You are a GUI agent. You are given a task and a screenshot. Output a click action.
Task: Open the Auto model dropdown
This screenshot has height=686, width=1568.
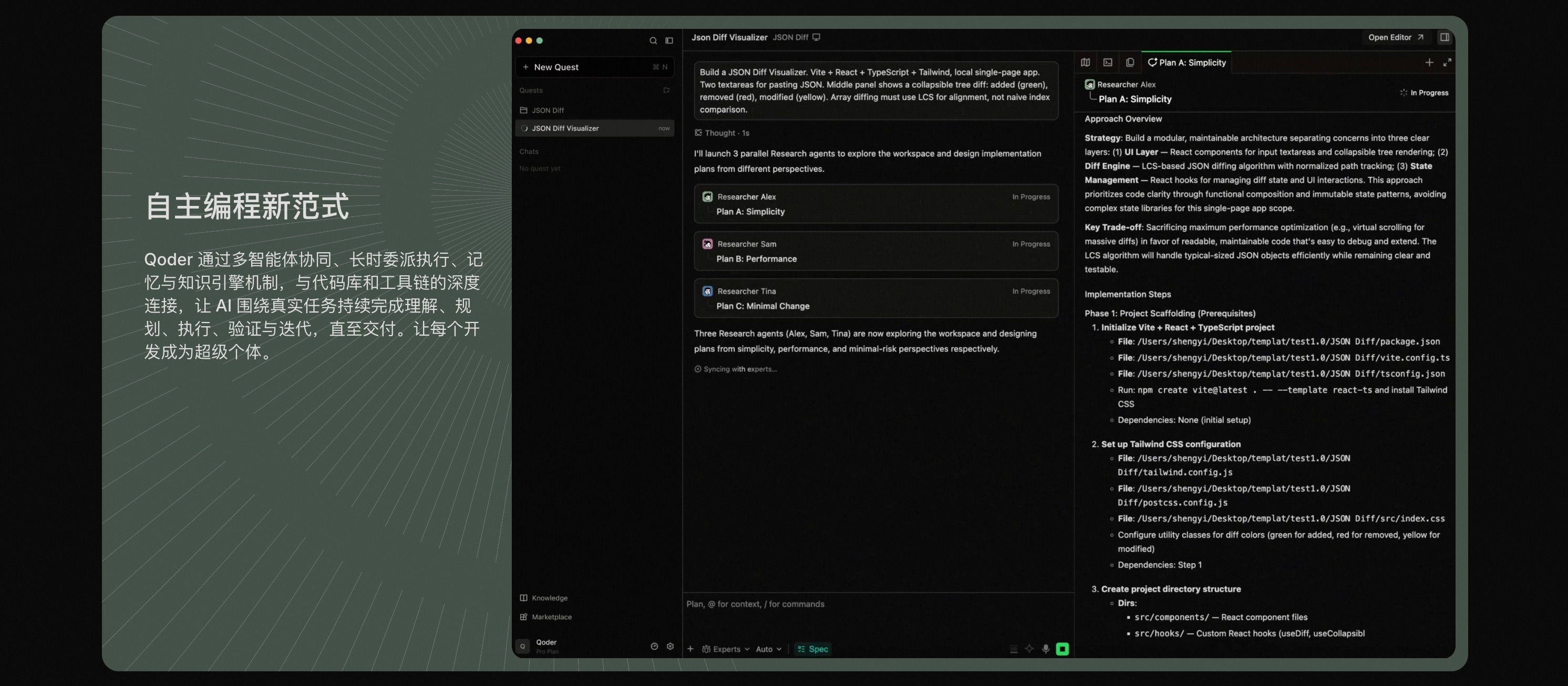[768, 649]
